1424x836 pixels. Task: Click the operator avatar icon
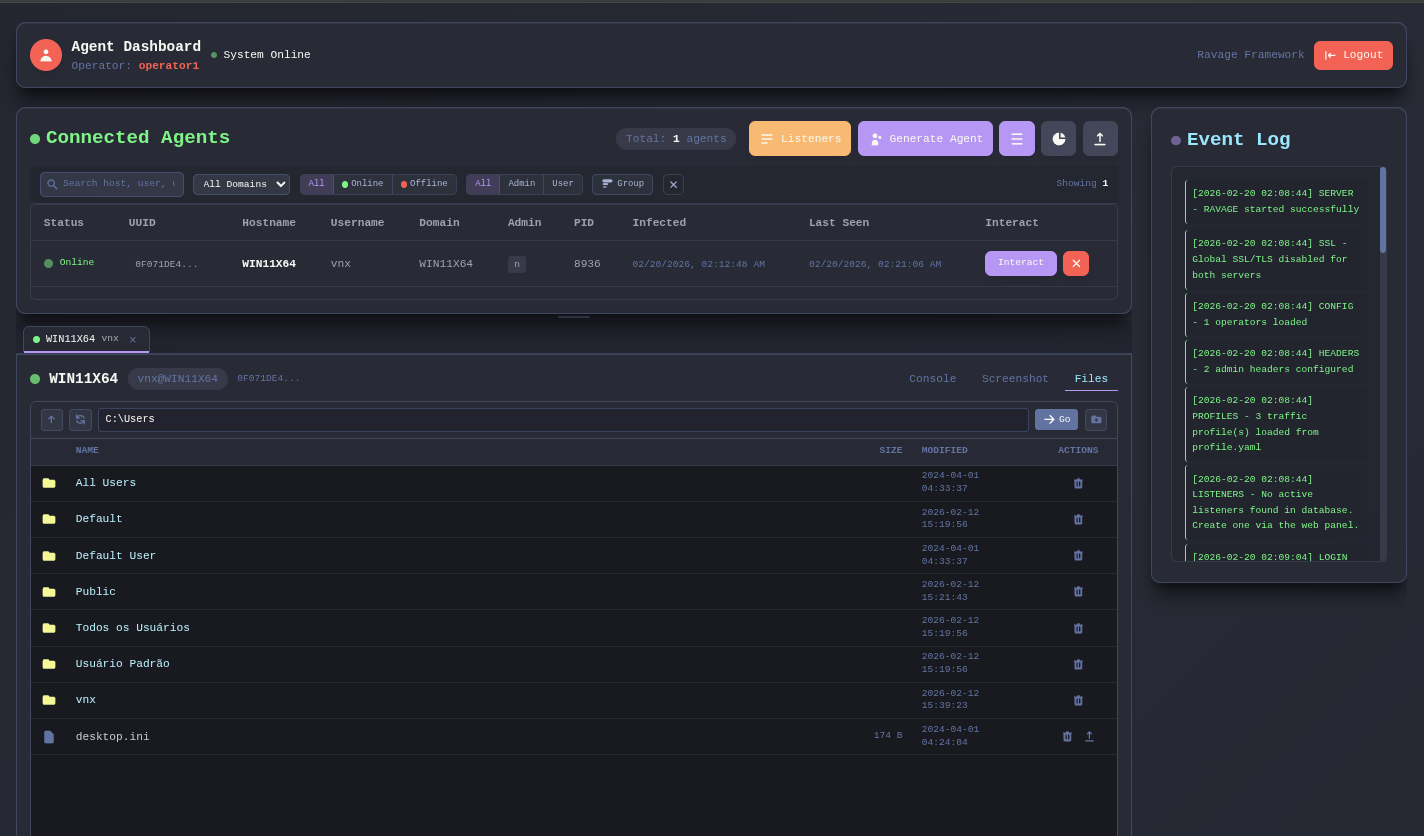coord(46,55)
